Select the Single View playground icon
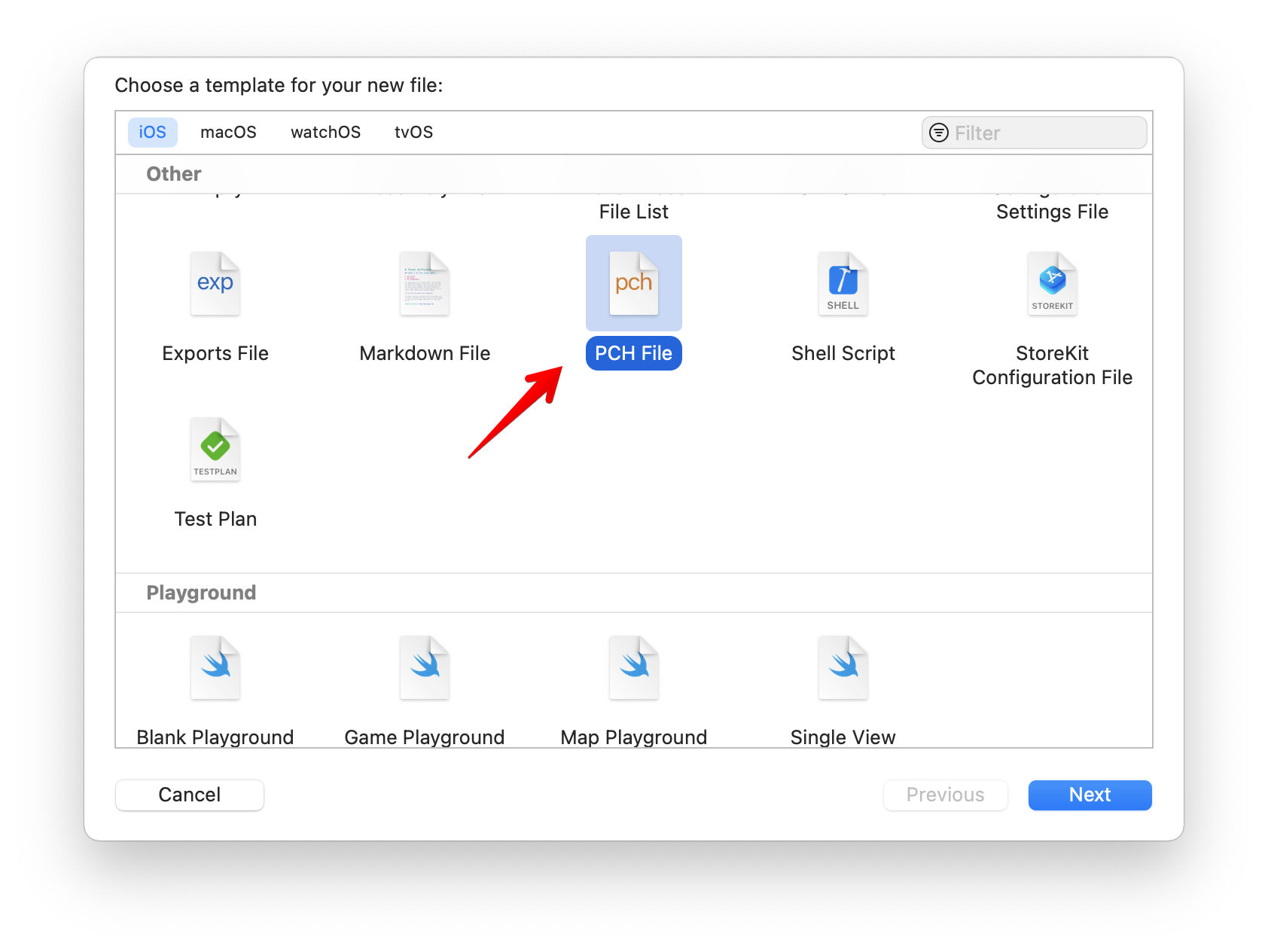The height and width of the screenshot is (952, 1268). [x=843, y=668]
